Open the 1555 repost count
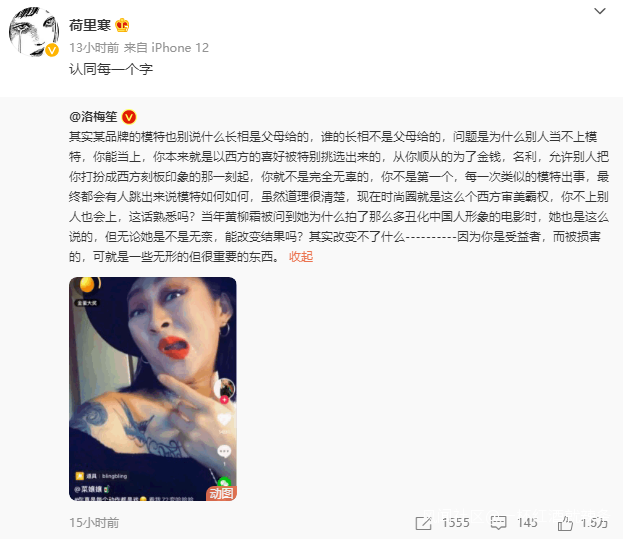623x539 pixels. point(456,523)
